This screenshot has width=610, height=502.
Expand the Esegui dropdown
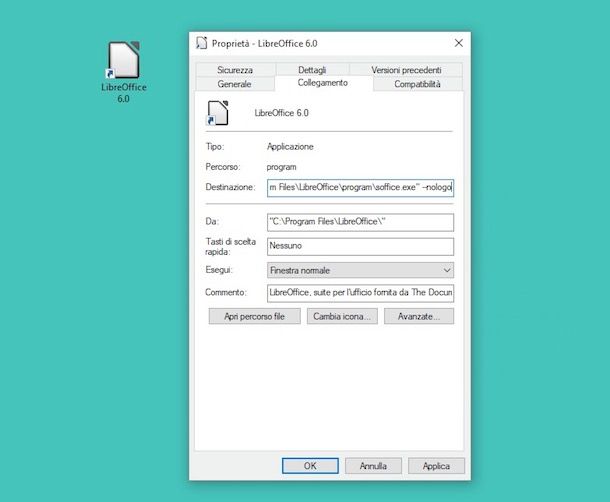pos(360,270)
